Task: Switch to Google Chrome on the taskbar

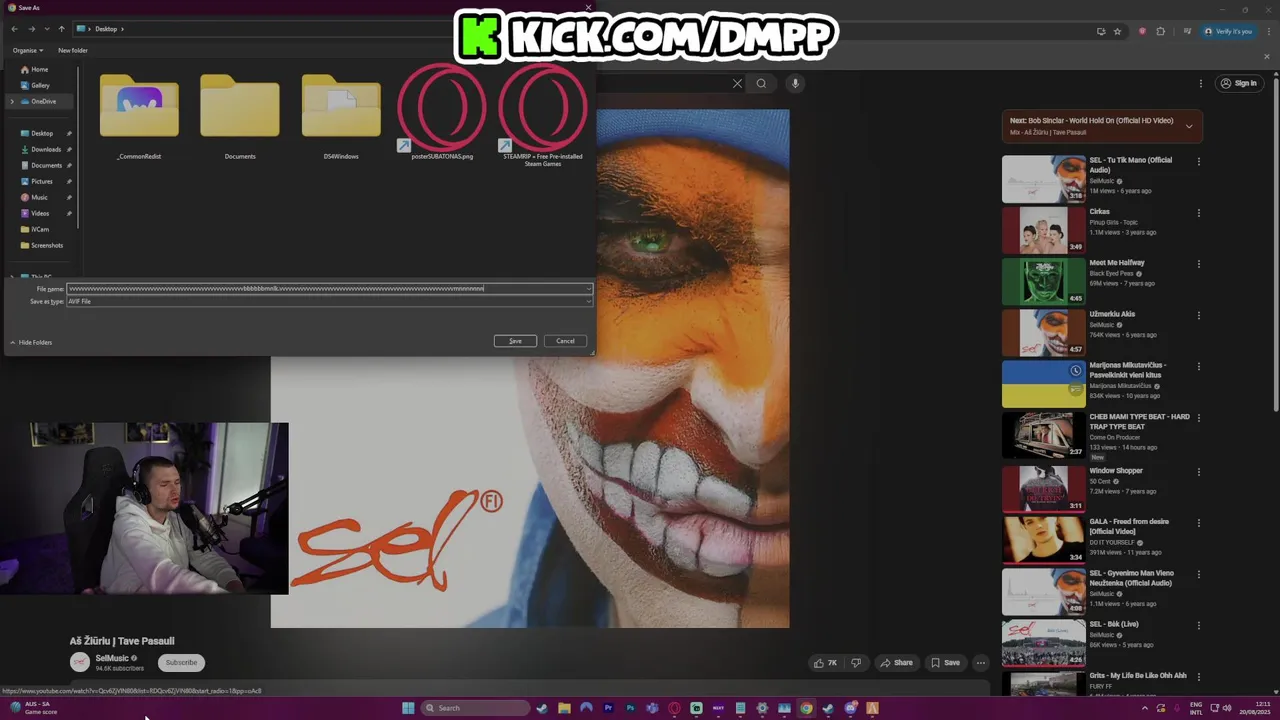Action: click(806, 708)
